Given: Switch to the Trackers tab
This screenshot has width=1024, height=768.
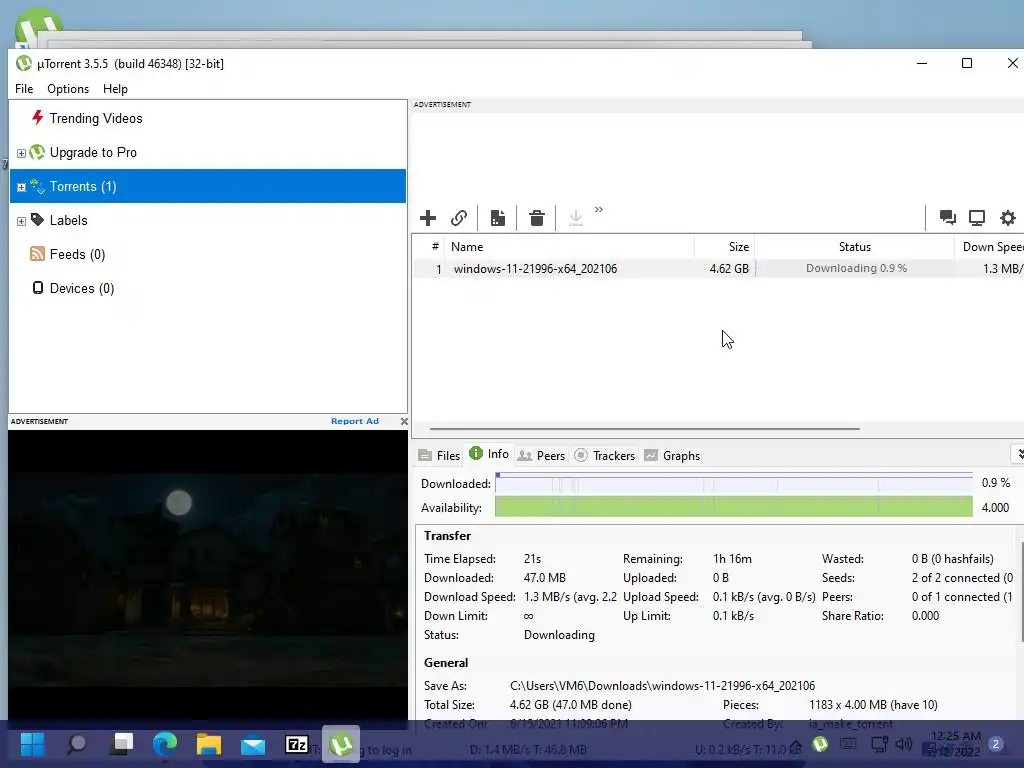Looking at the screenshot, I should pos(605,455).
